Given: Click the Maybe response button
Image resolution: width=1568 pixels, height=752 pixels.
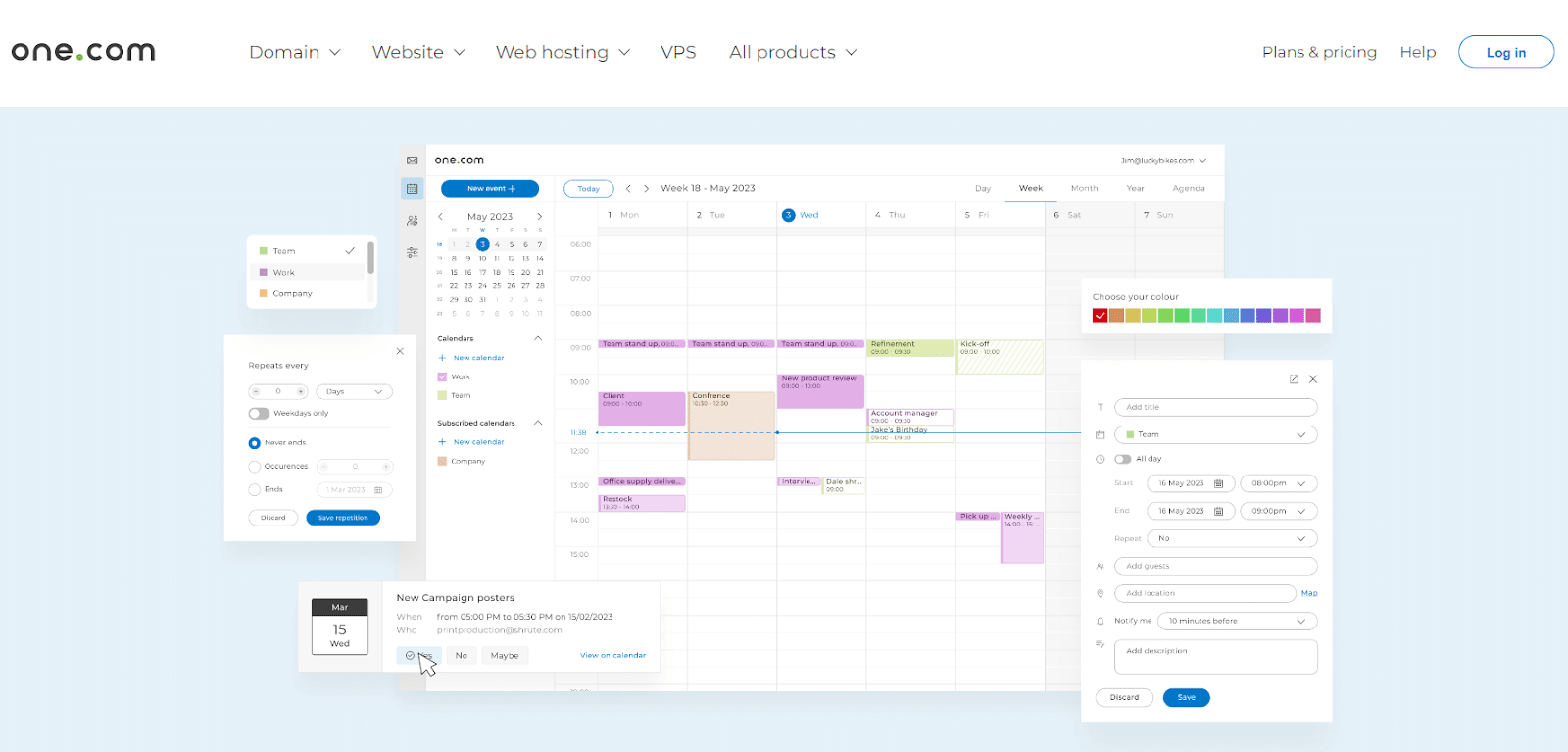Looking at the screenshot, I should (x=505, y=655).
